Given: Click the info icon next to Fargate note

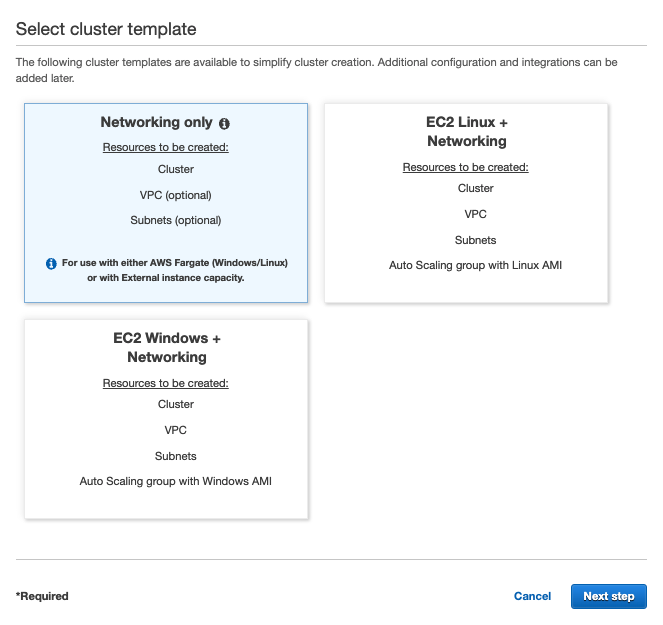Looking at the screenshot, I should [x=51, y=263].
